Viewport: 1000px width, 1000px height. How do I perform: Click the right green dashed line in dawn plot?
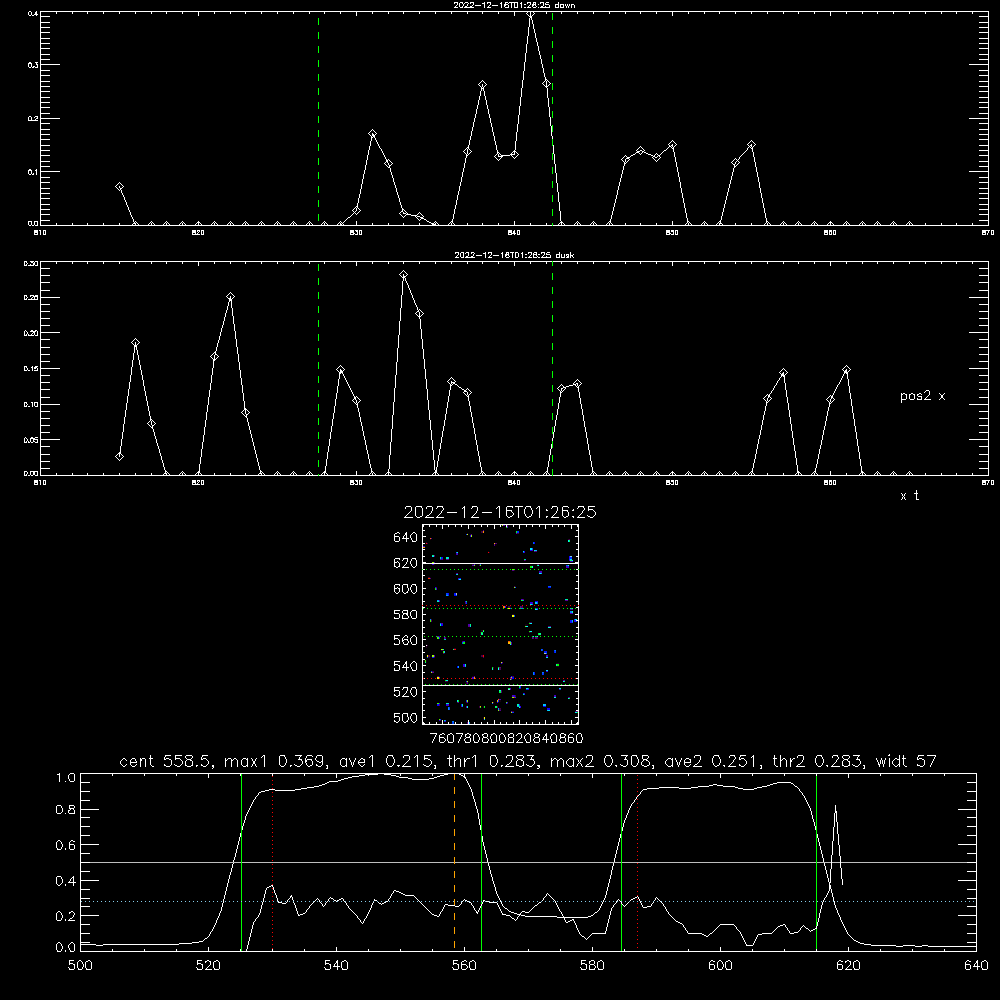click(x=552, y=118)
